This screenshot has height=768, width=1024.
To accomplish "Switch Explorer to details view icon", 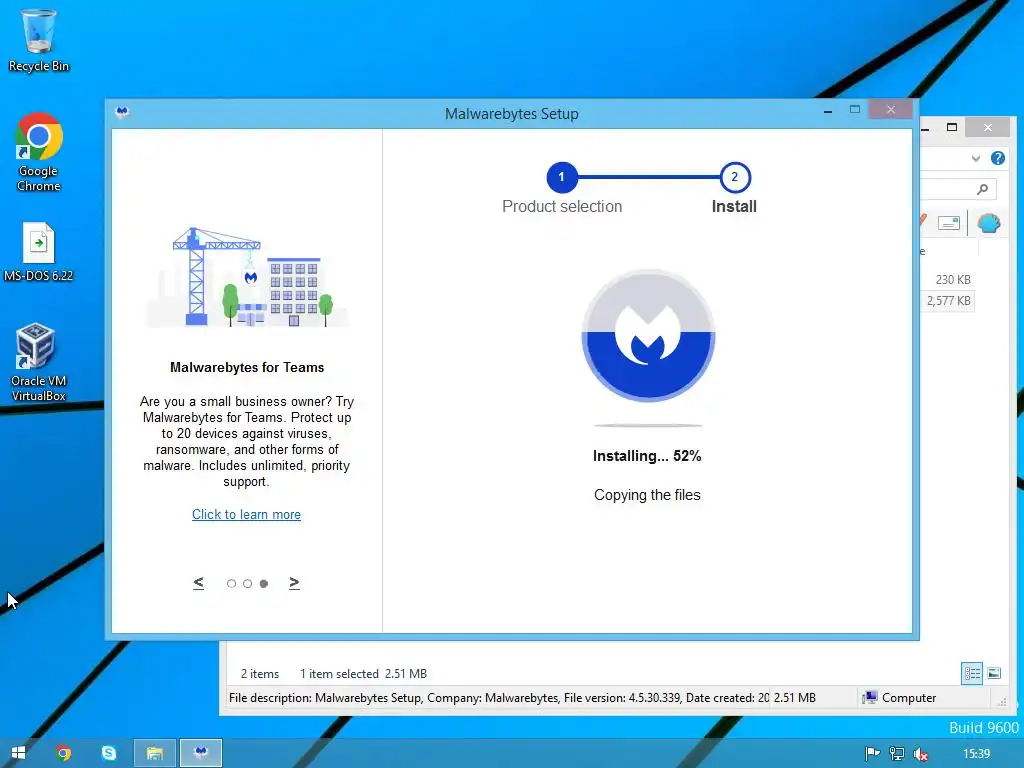I will [972, 673].
